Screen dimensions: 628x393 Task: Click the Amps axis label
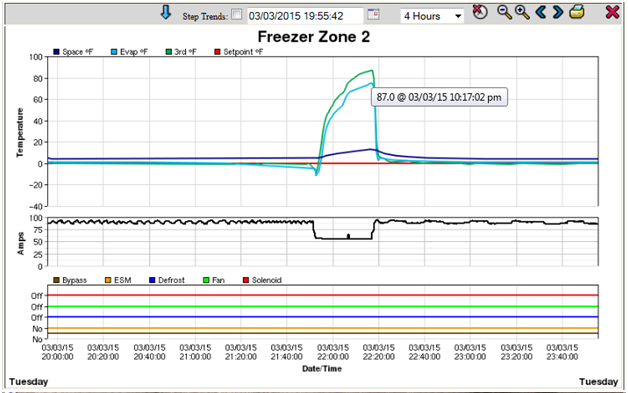point(21,243)
